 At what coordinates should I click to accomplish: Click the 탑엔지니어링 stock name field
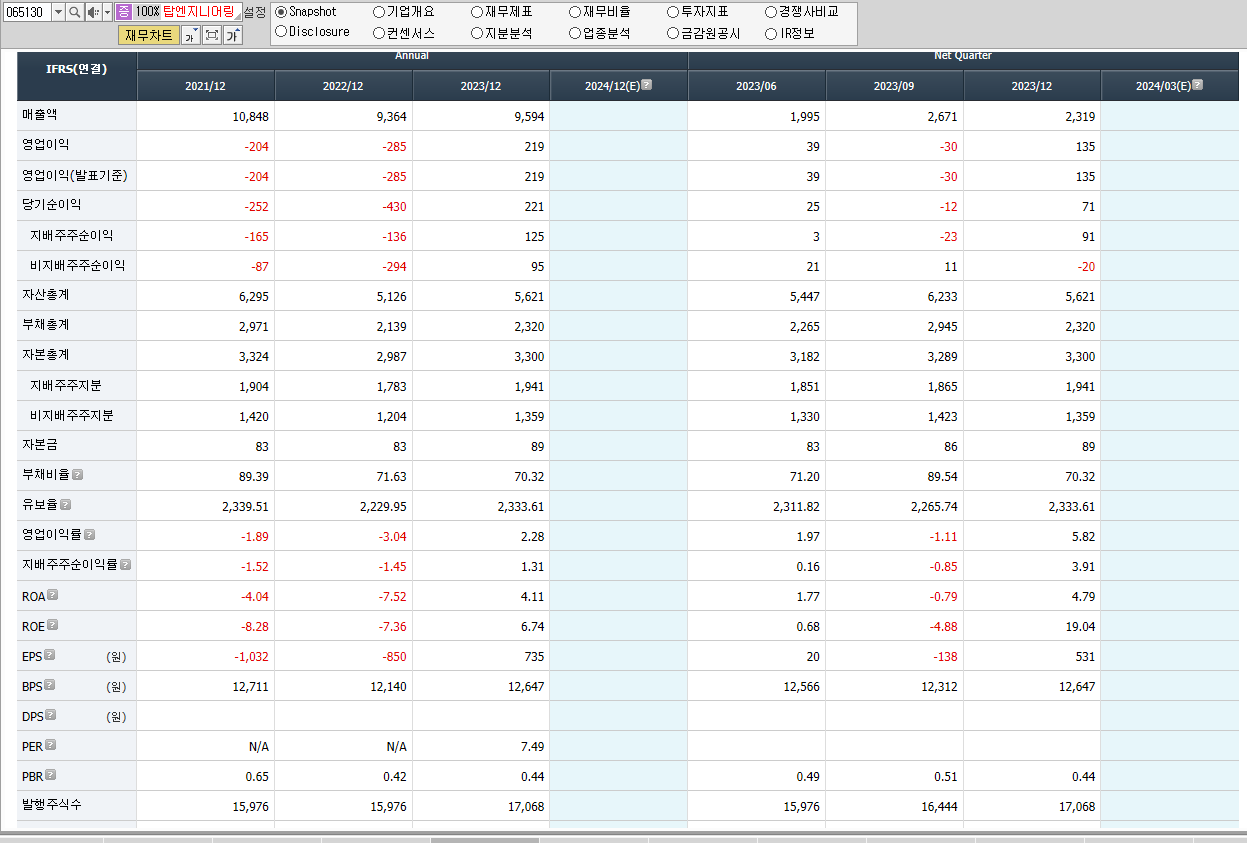pos(201,12)
